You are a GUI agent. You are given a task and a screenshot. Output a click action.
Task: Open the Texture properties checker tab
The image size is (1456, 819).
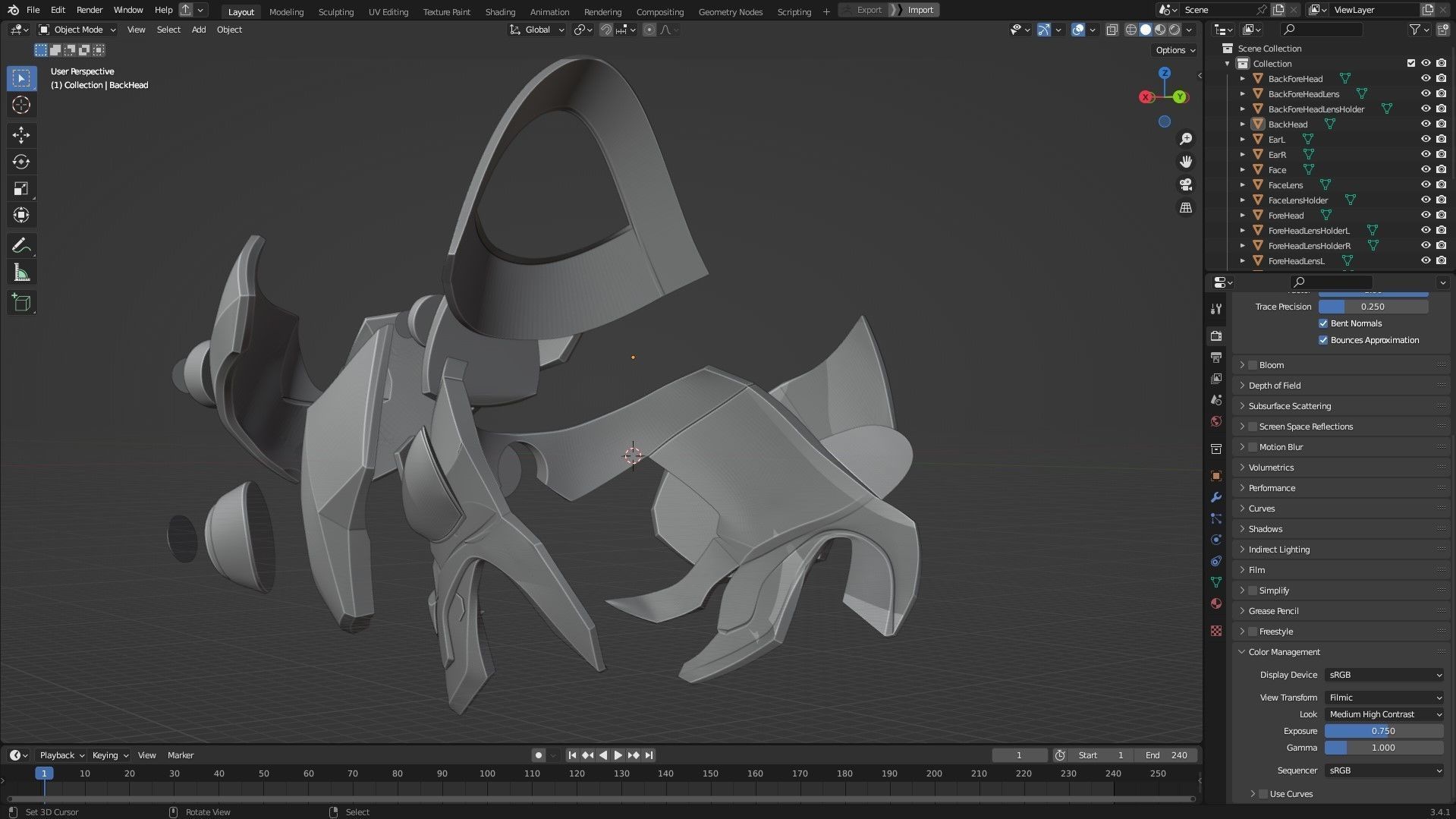point(1216,631)
